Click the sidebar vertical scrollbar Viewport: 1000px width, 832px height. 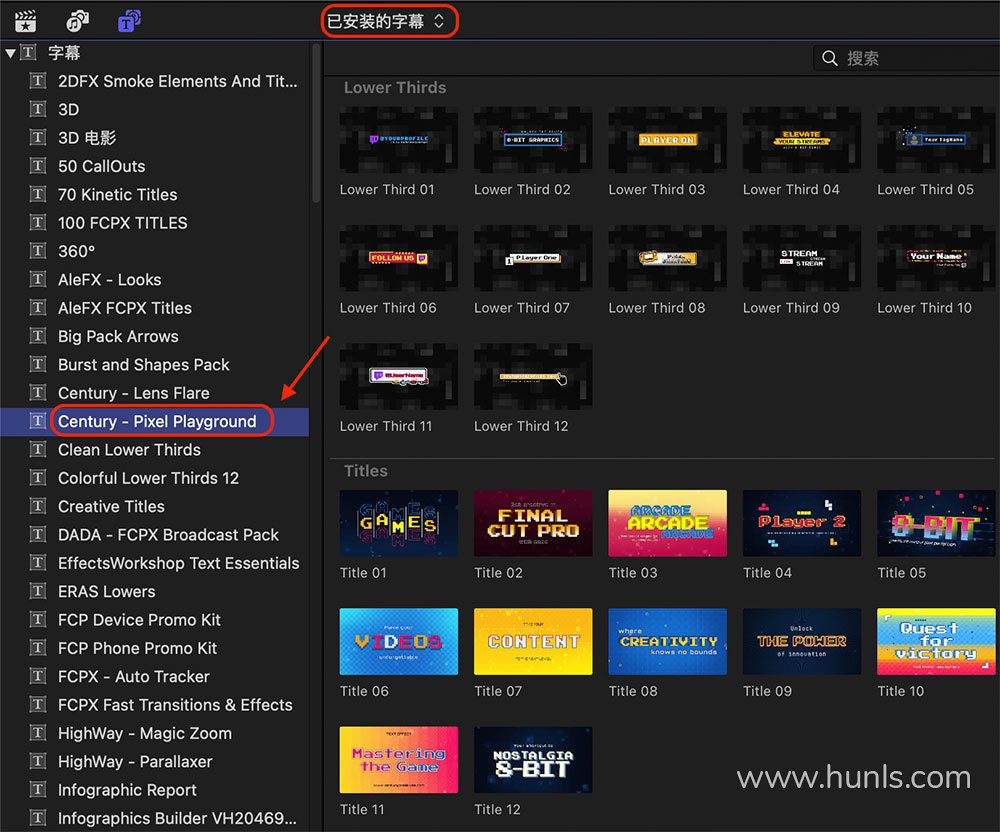(x=316, y=130)
